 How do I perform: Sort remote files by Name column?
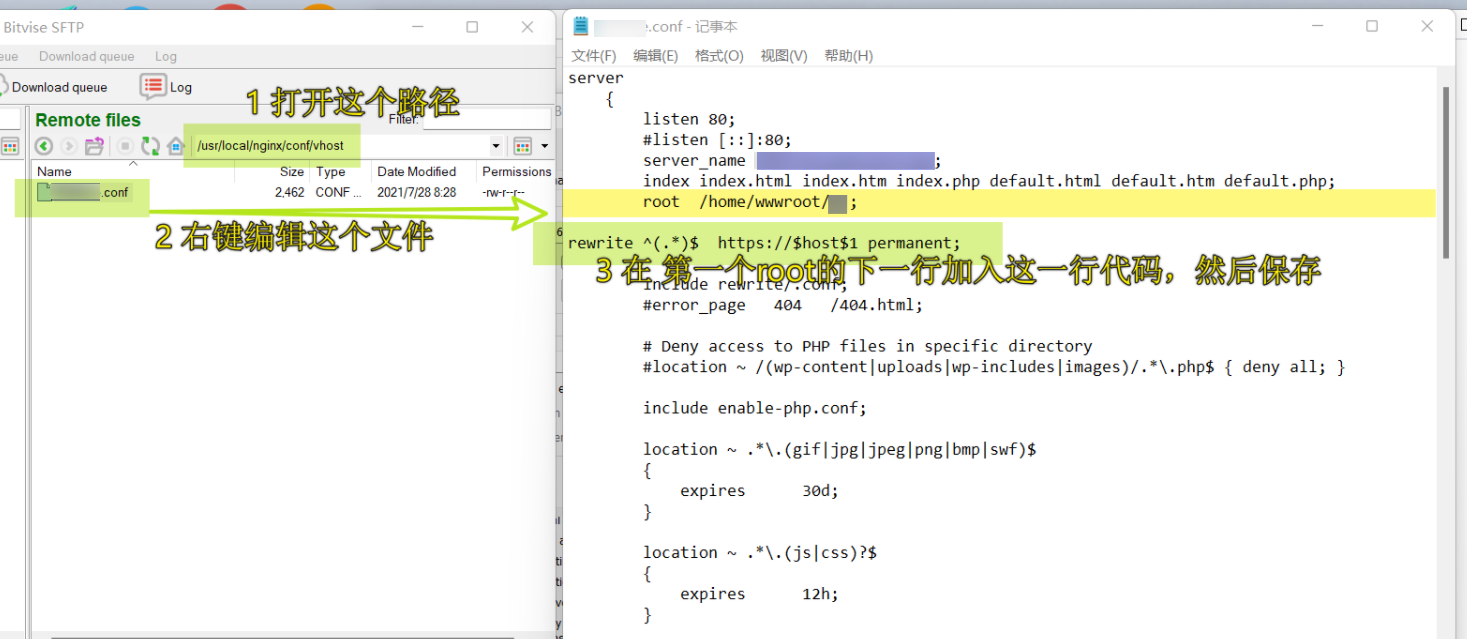[x=55, y=172]
